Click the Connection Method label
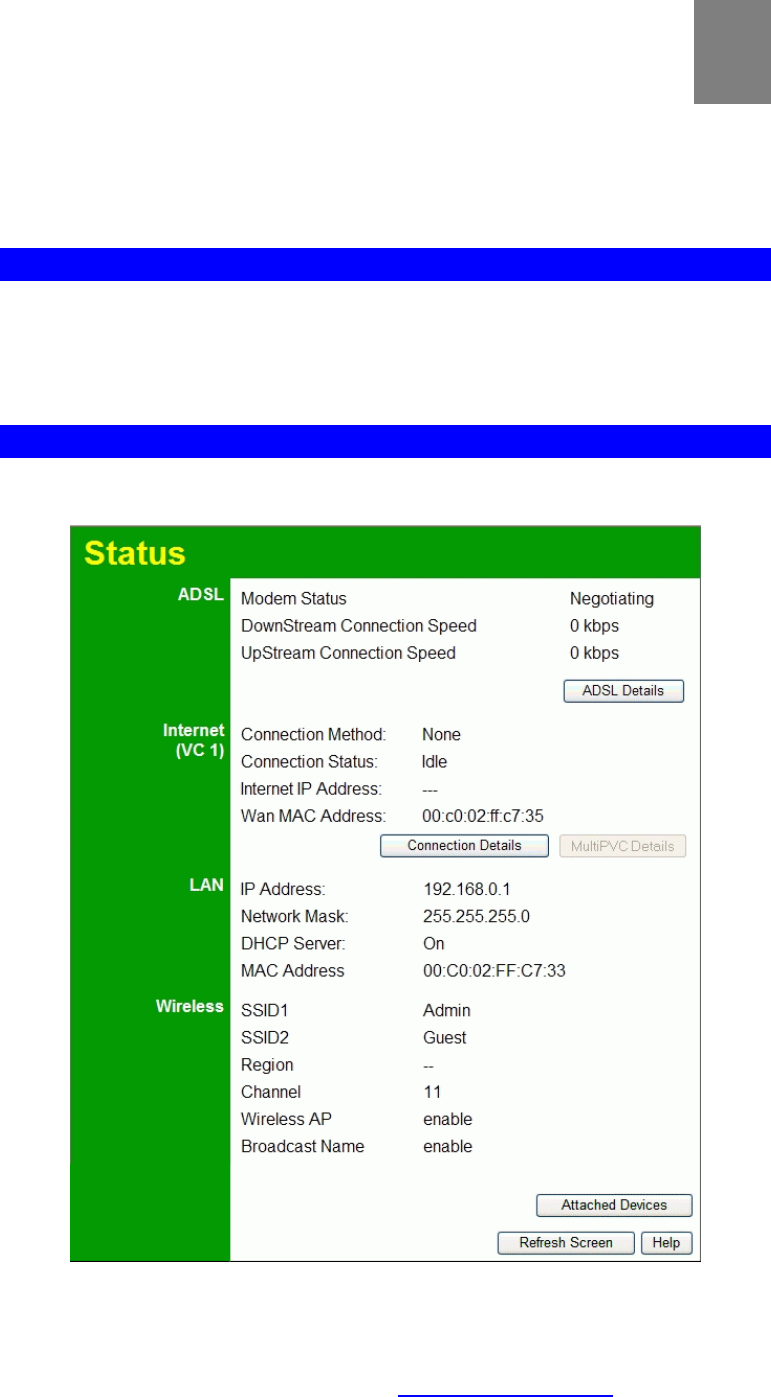The height and width of the screenshot is (1397, 771). click(314, 734)
